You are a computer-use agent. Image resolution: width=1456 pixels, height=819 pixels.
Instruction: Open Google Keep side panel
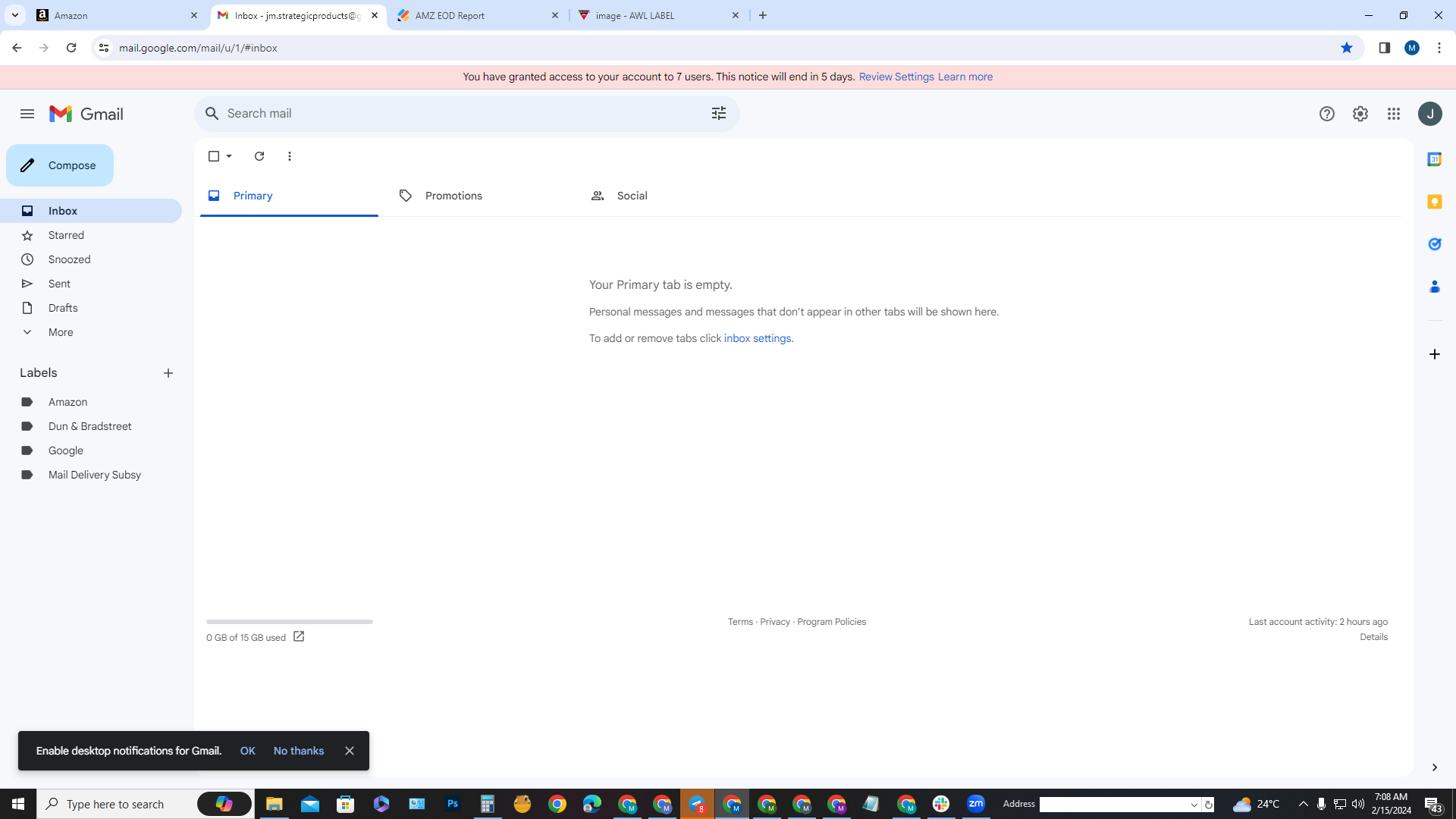1435,202
